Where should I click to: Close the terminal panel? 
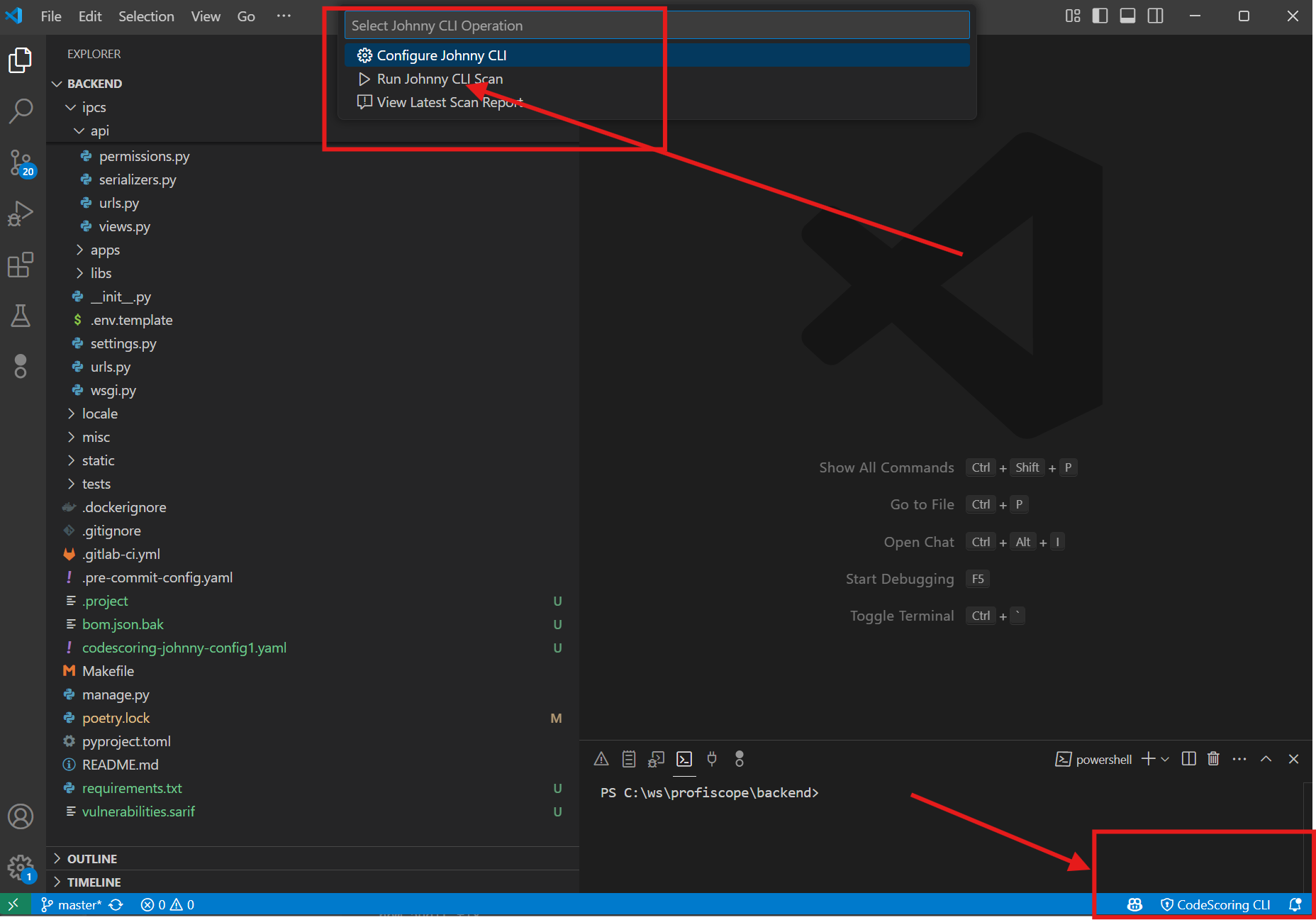1293,759
